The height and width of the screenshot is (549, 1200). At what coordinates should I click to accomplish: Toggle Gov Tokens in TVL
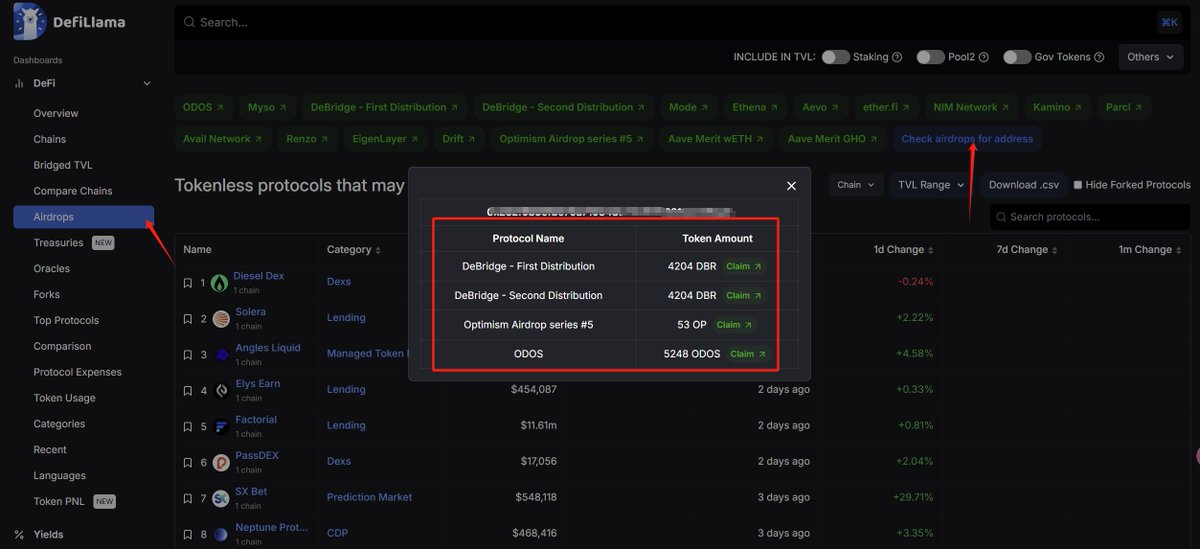(1017, 57)
